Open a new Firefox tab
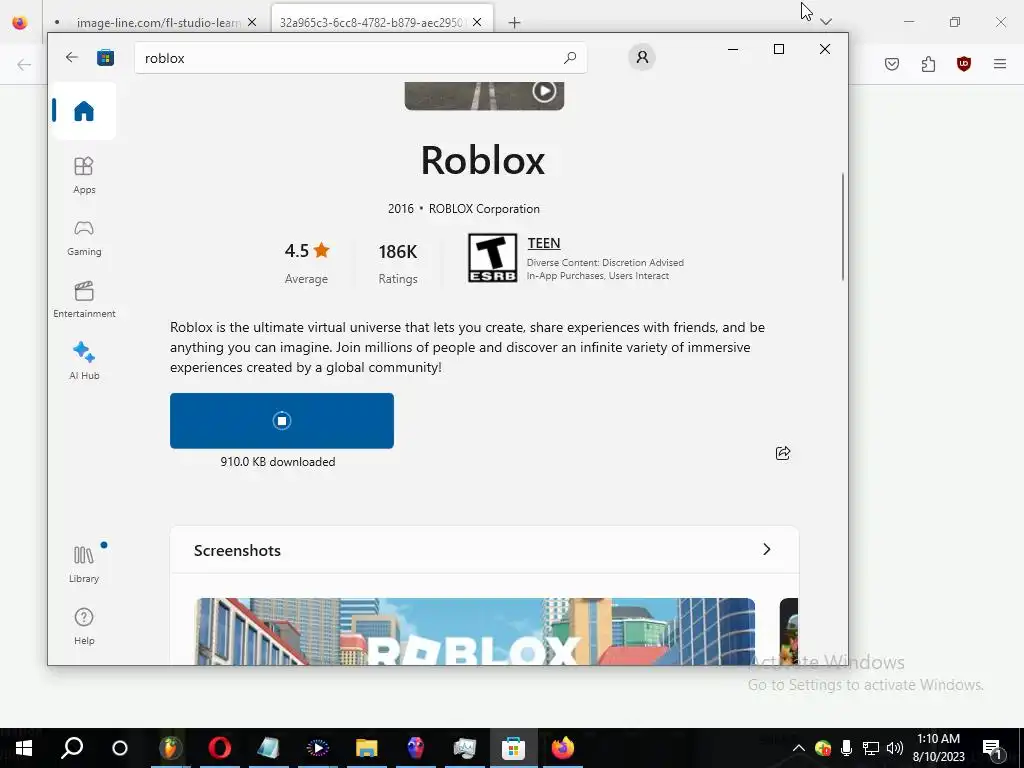1024x768 pixels. tap(515, 23)
